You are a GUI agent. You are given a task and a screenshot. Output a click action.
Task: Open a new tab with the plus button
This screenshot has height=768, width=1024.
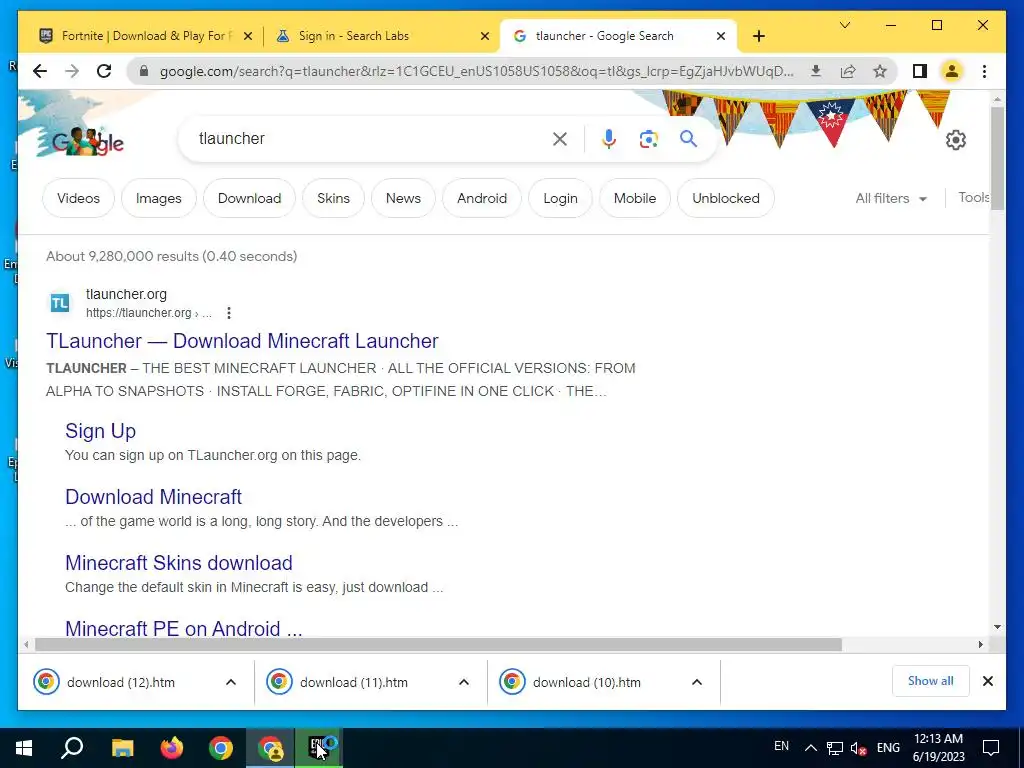point(758,36)
